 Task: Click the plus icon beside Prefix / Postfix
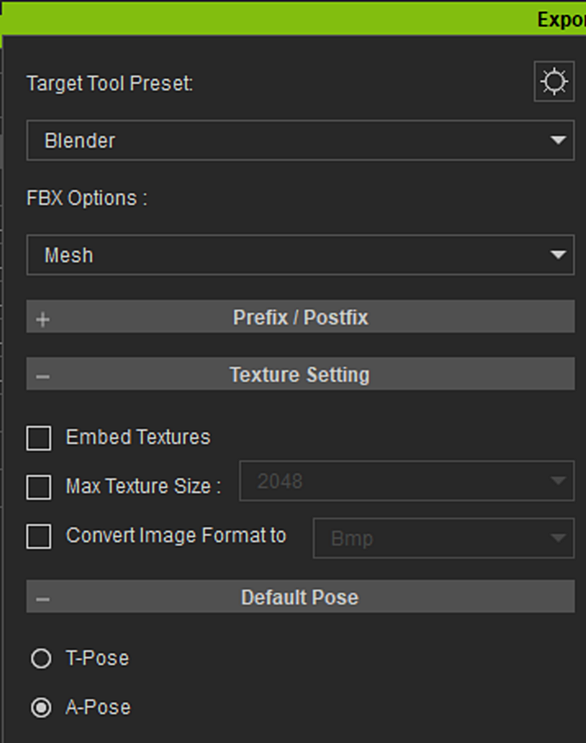click(x=43, y=319)
